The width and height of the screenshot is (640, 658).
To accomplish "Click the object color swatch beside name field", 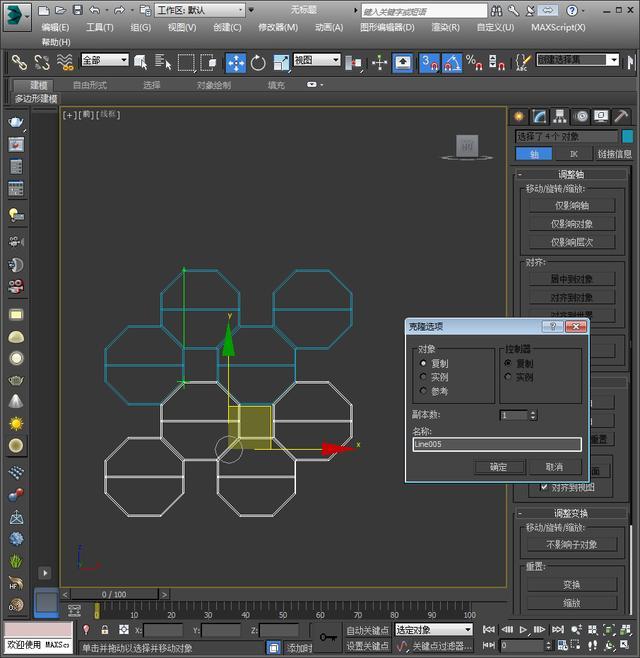I will click(627, 136).
